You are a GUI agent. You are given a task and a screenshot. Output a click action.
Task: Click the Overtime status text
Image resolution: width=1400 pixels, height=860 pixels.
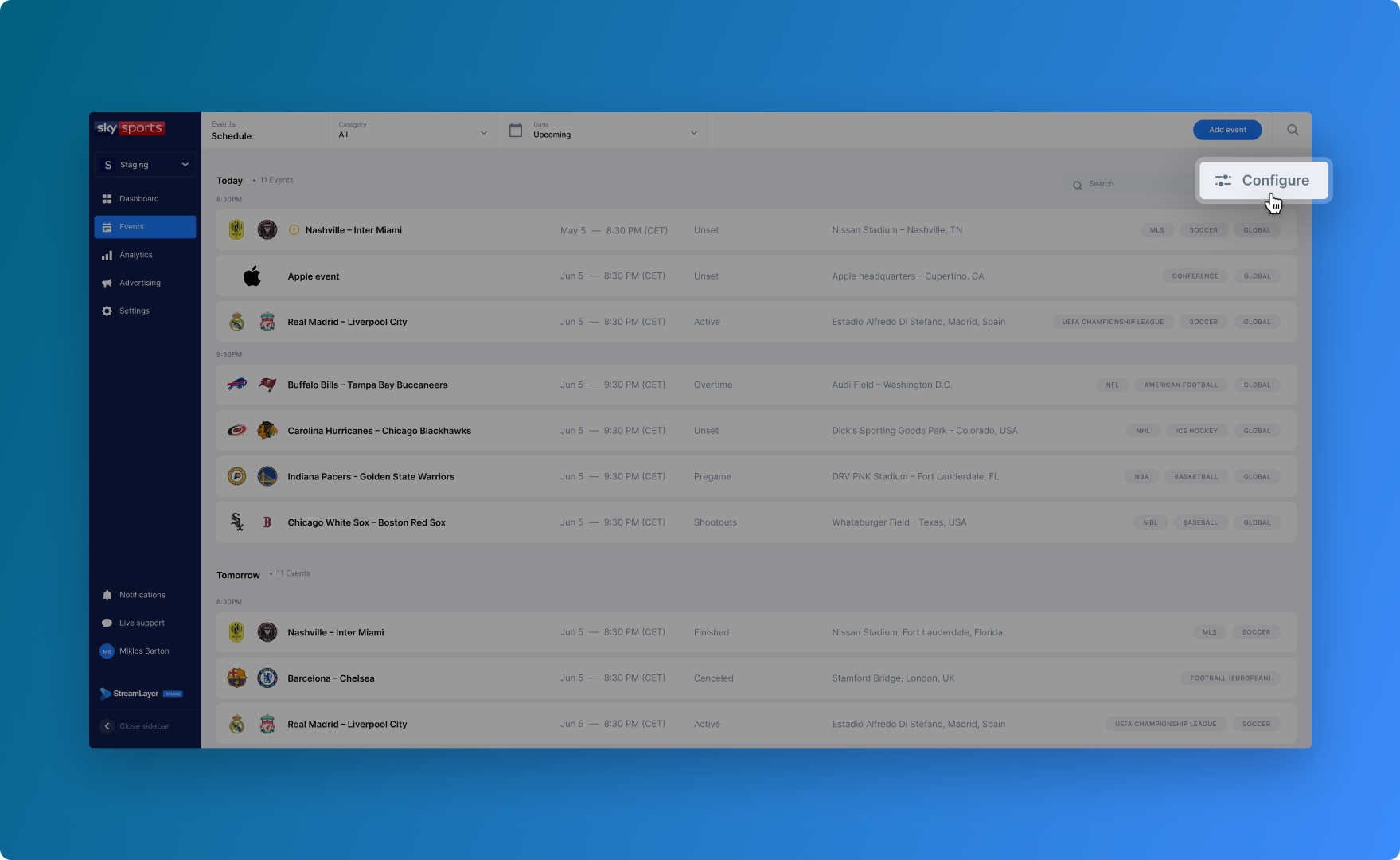click(713, 385)
